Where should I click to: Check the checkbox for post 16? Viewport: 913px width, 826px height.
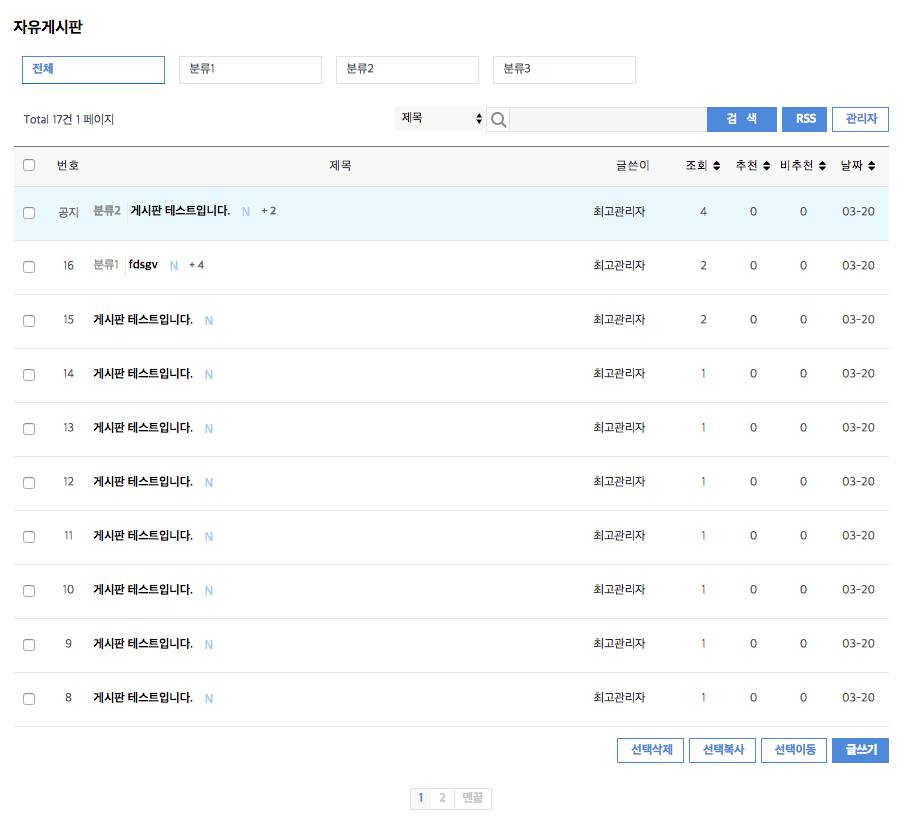(29, 267)
